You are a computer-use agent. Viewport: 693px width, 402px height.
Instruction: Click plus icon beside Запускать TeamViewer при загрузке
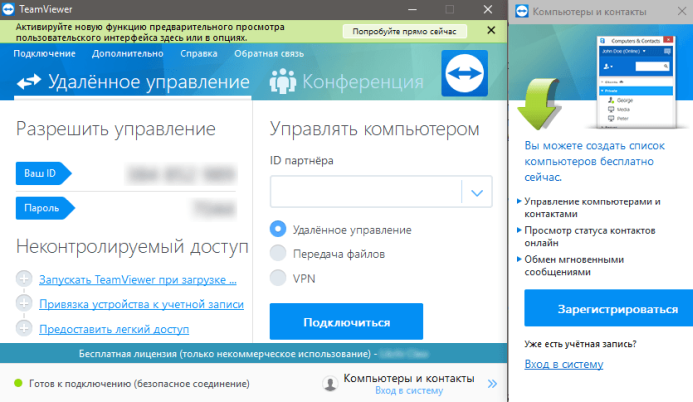(24, 279)
